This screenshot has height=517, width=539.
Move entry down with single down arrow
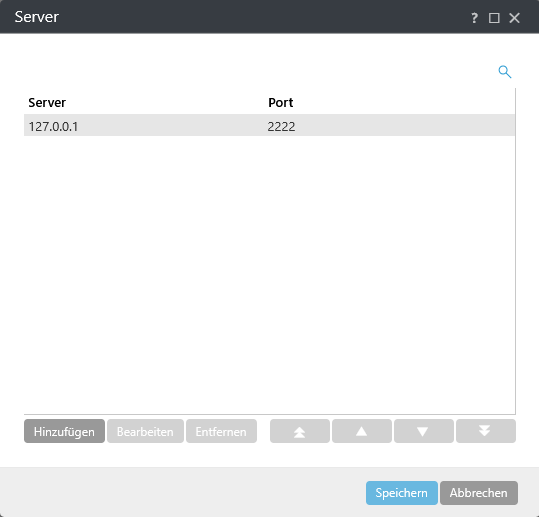tap(424, 431)
